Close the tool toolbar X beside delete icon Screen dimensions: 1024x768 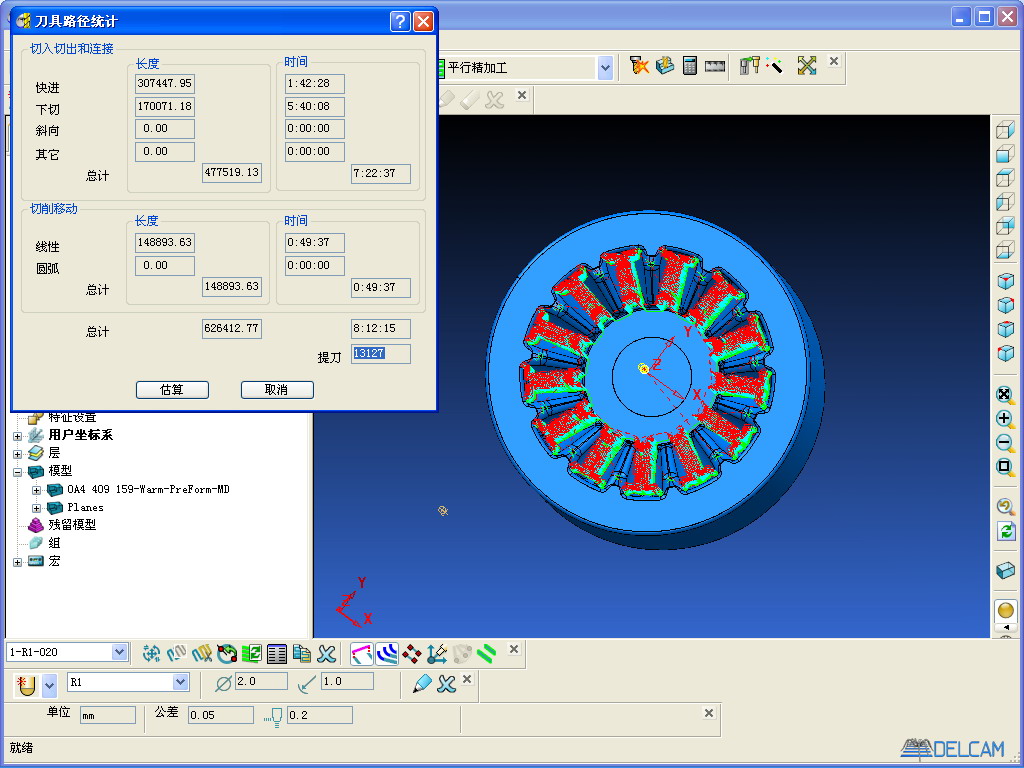coord(467,679)
